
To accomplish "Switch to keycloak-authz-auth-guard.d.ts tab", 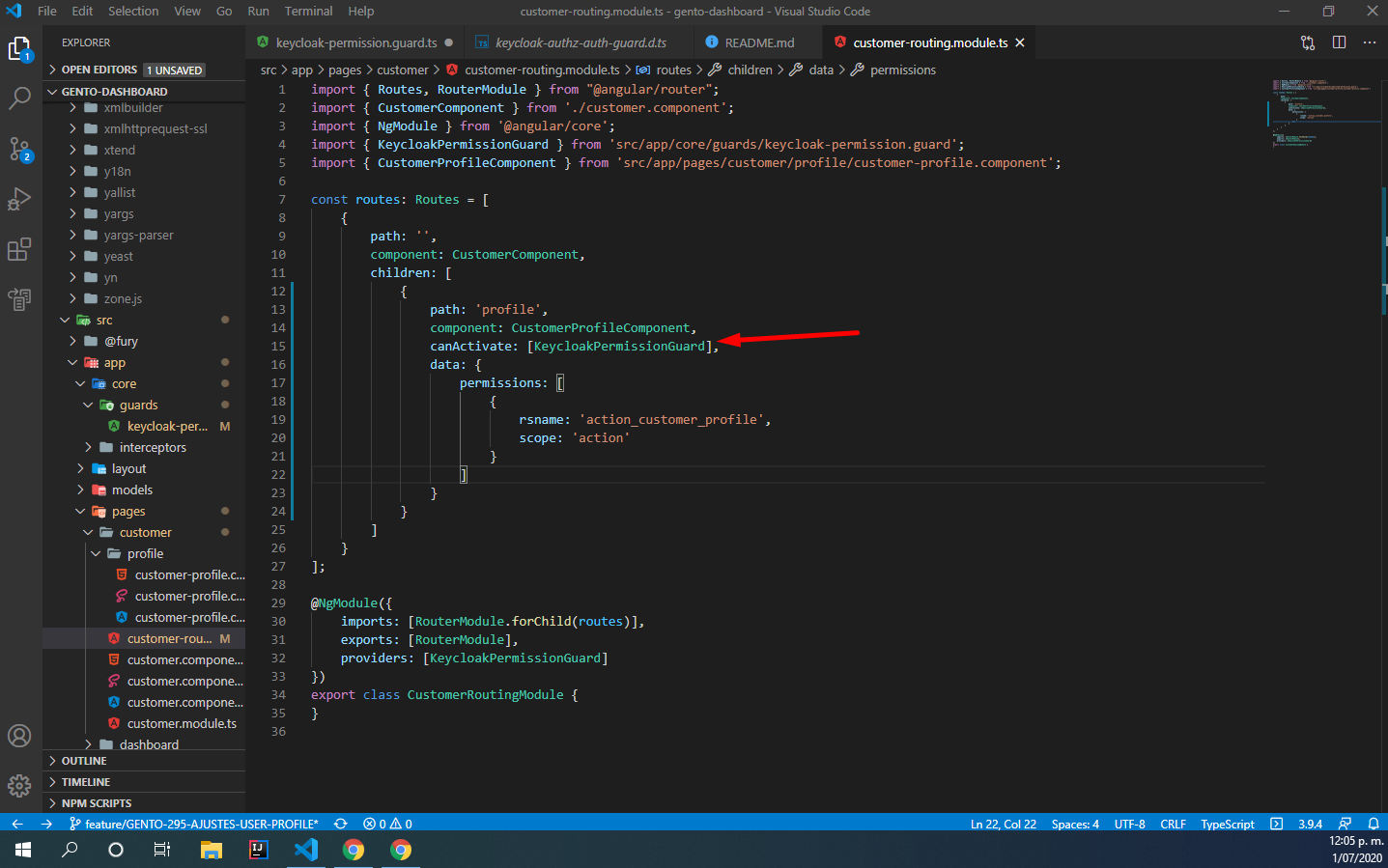I will pos(580,42).
